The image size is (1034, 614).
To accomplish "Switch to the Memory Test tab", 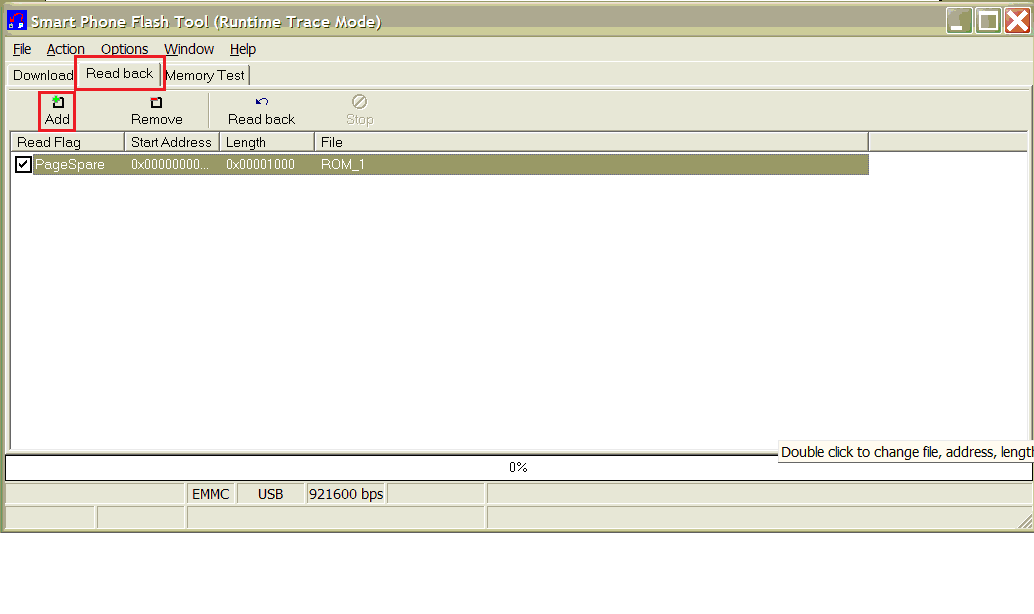I will pyautogui.click(x=205, y=75).
